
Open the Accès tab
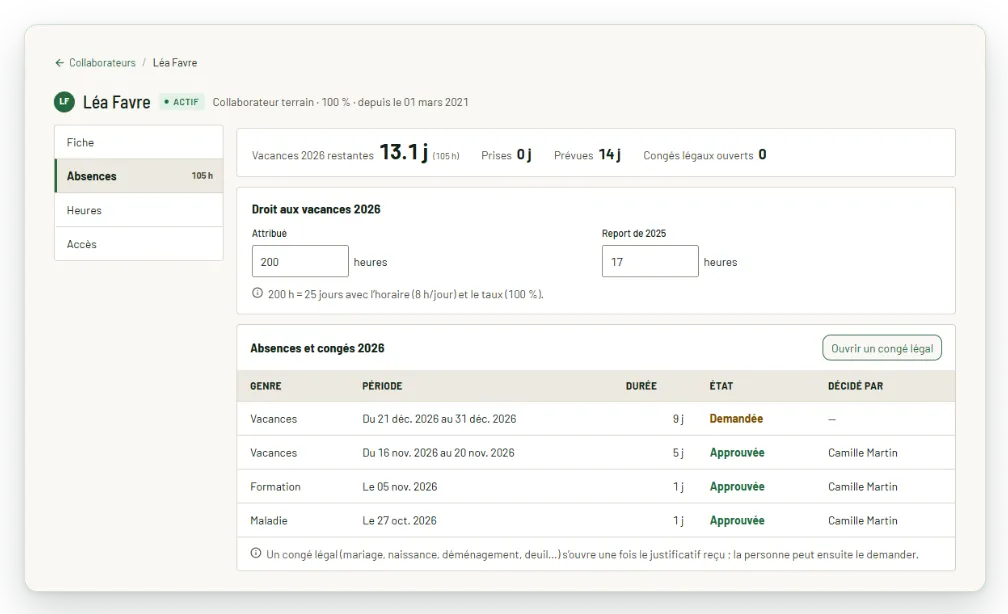click(139, 244)
